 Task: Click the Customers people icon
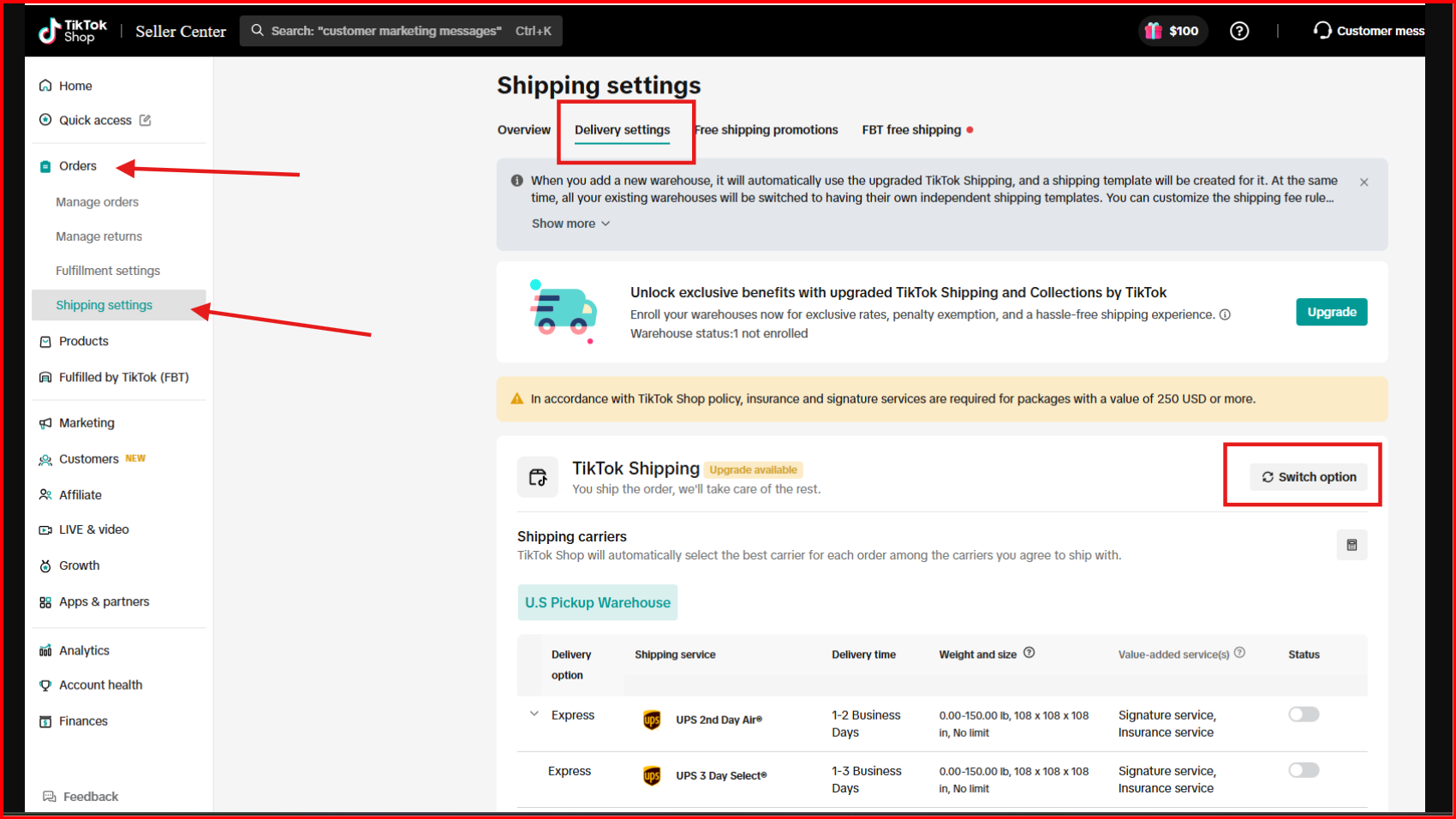tap(45, 460)
